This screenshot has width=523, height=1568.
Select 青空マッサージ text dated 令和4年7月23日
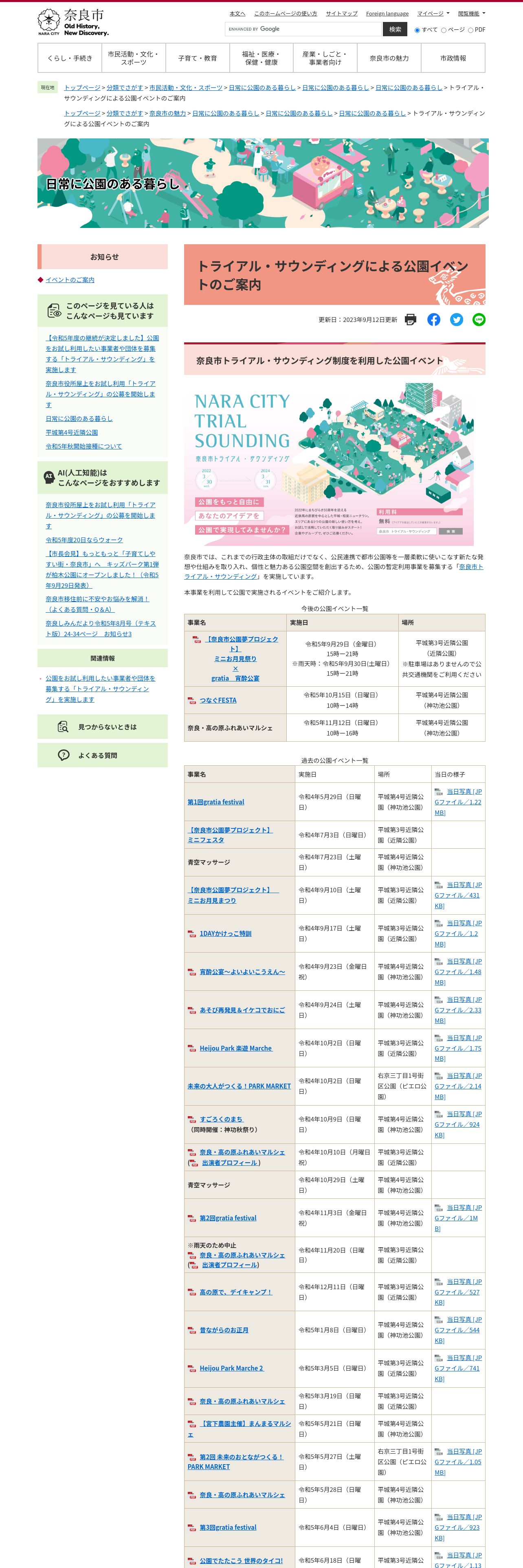(x=209, y=863)
